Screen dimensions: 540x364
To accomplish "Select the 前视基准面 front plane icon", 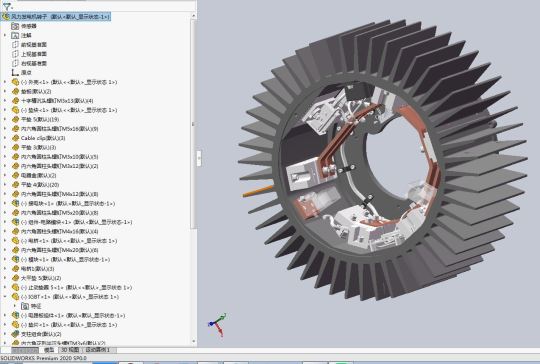I will (15, 44).
